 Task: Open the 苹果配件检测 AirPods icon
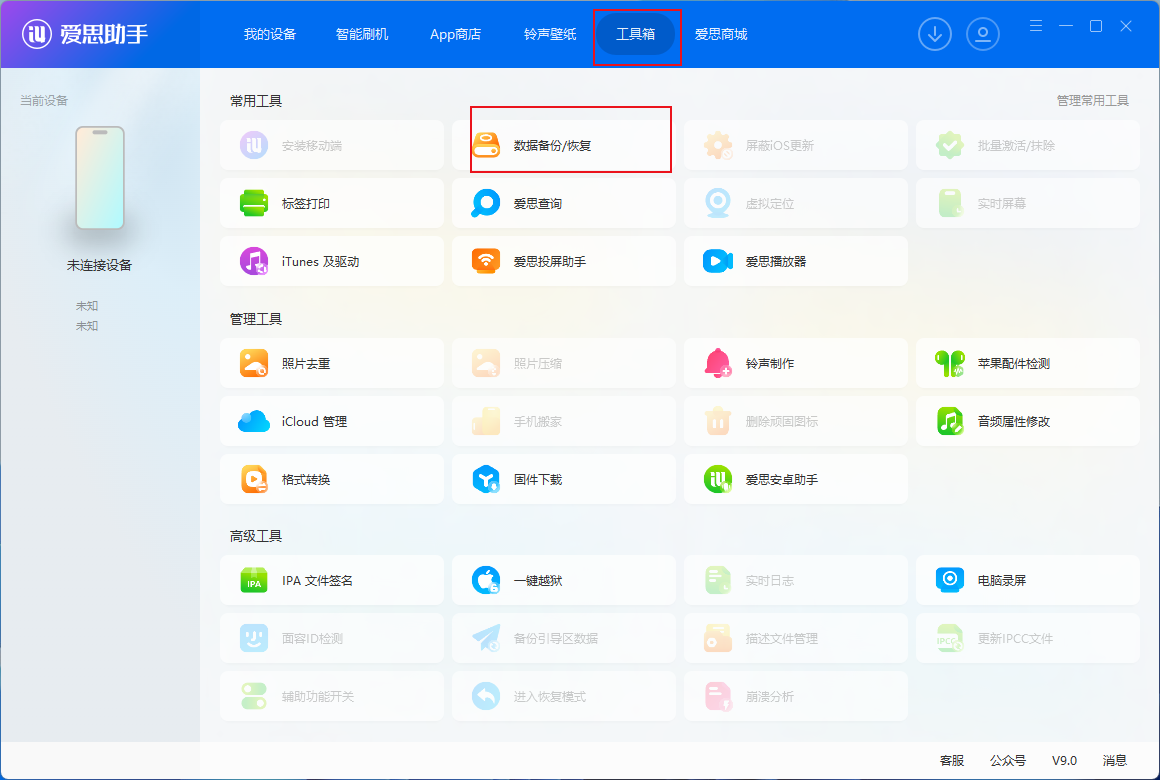click(x=950, y=363)
